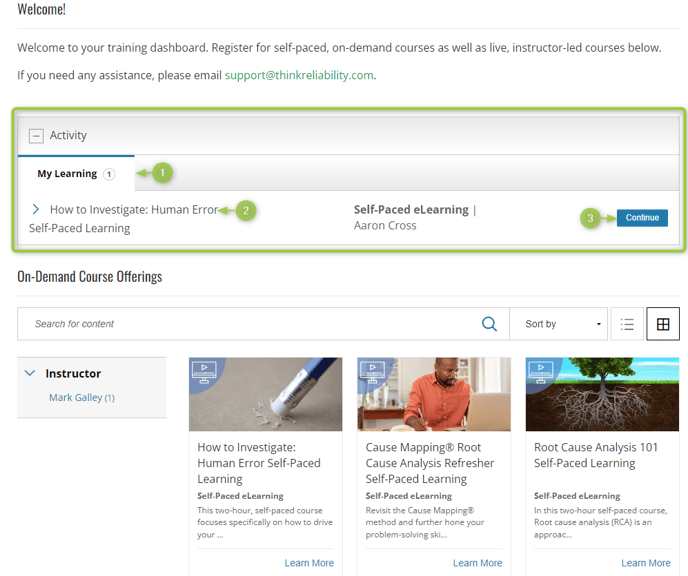The image size is (688, 576).
Task: Open Cause Mapping Root Cause Analysis Refresher title
Action: (430, 463)
